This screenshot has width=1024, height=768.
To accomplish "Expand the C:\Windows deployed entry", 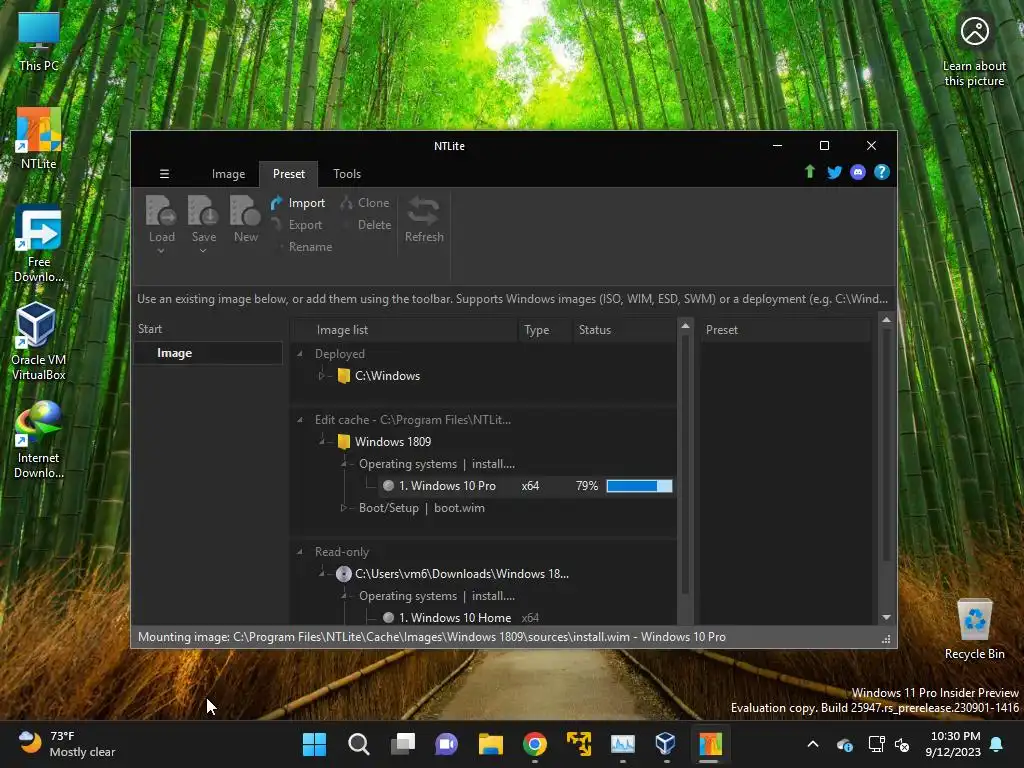I will coord(321,376).
